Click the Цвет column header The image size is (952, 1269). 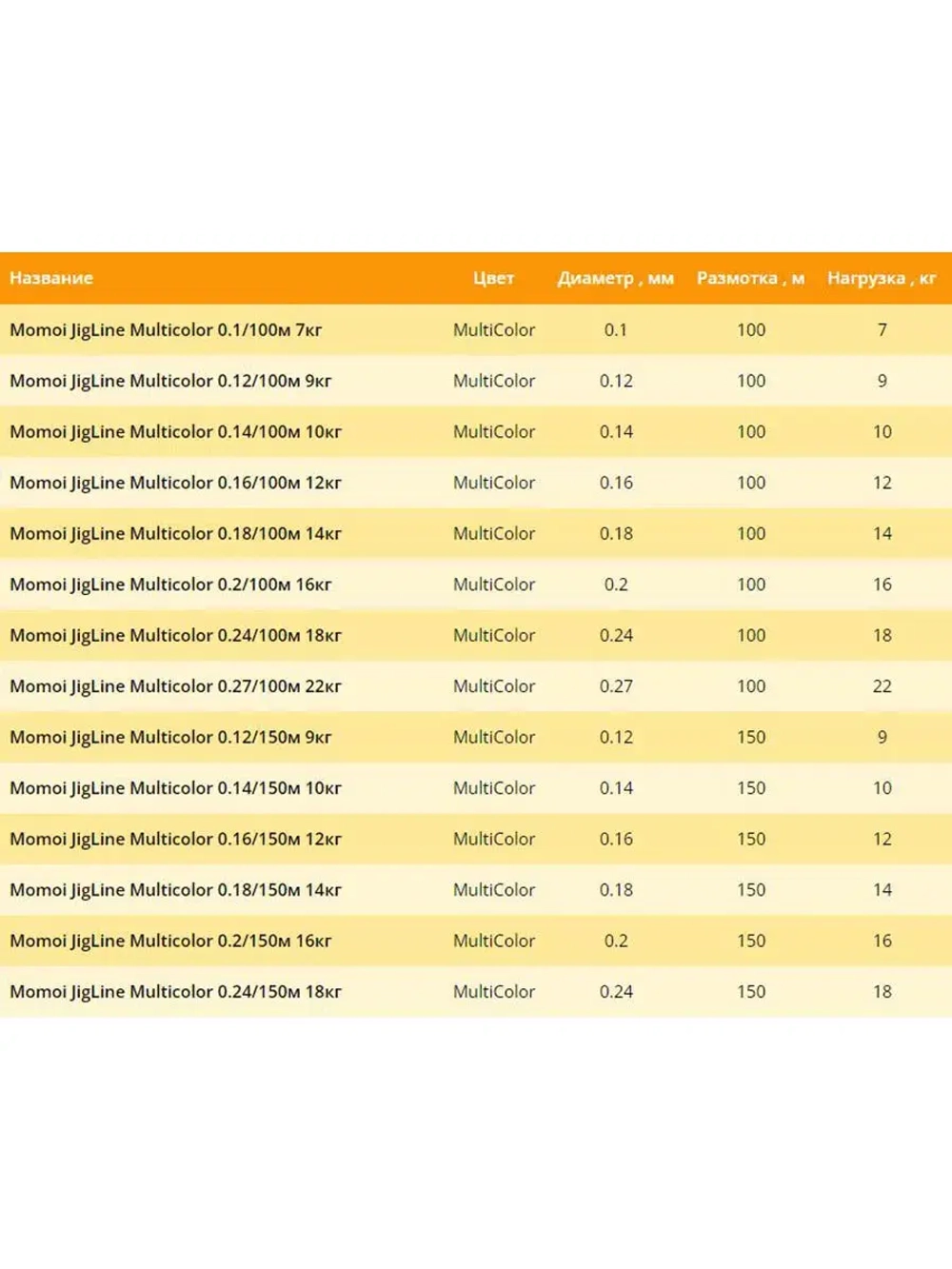pyautogui.click(x=493, y=278)
